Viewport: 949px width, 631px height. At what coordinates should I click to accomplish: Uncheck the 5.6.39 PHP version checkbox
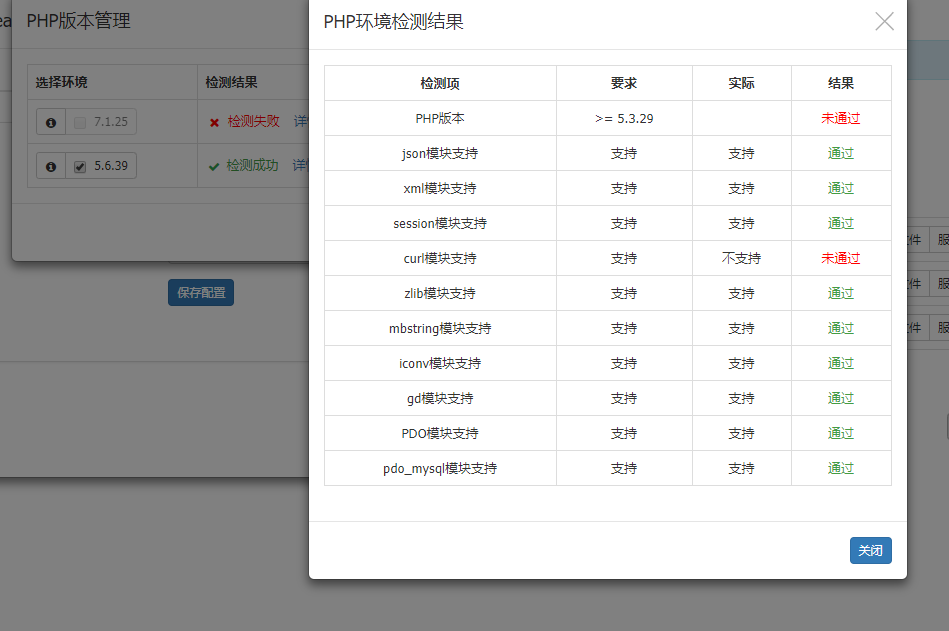[80, 166]
